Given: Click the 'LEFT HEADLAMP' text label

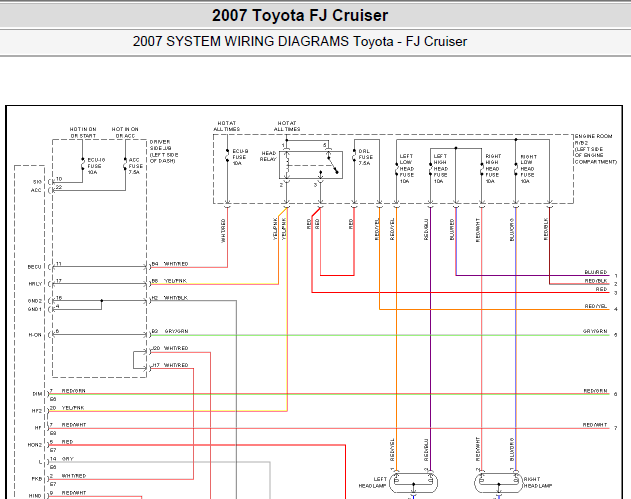Looking at the screenshot, I should tap(373, 483).
